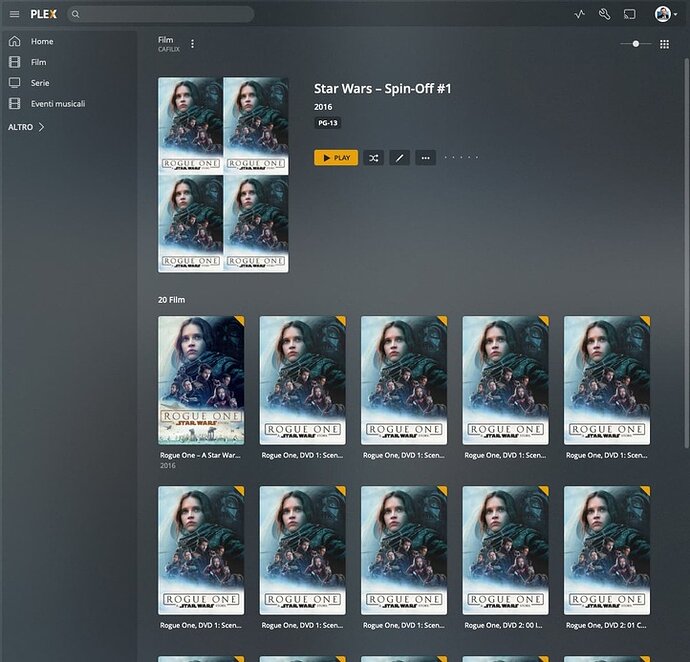Expand the ALTRO section
690x662 pixels.
tap(26, 127)
